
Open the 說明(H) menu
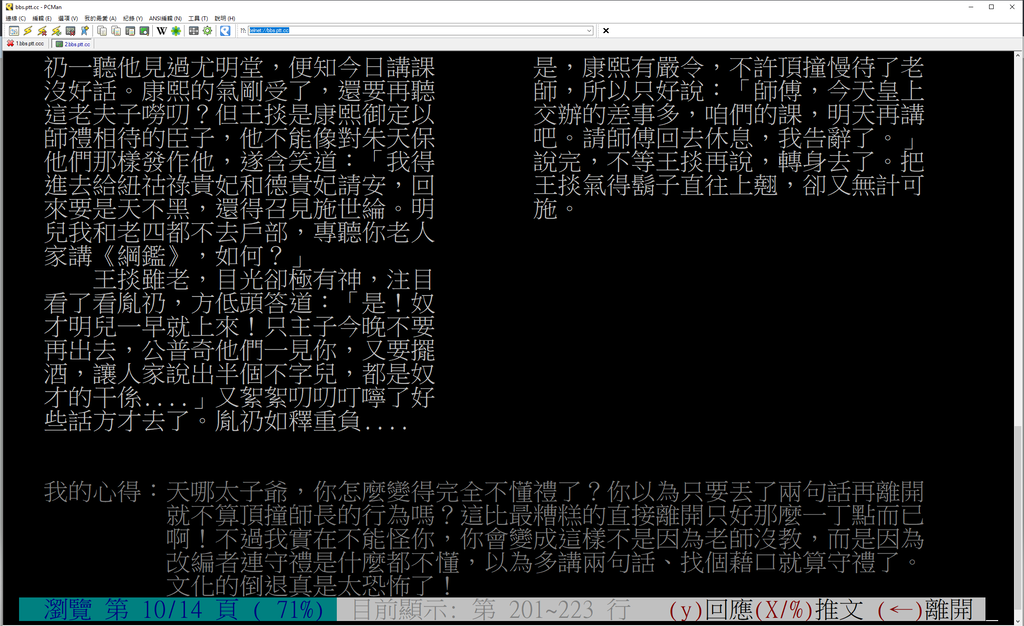[225, 18]
